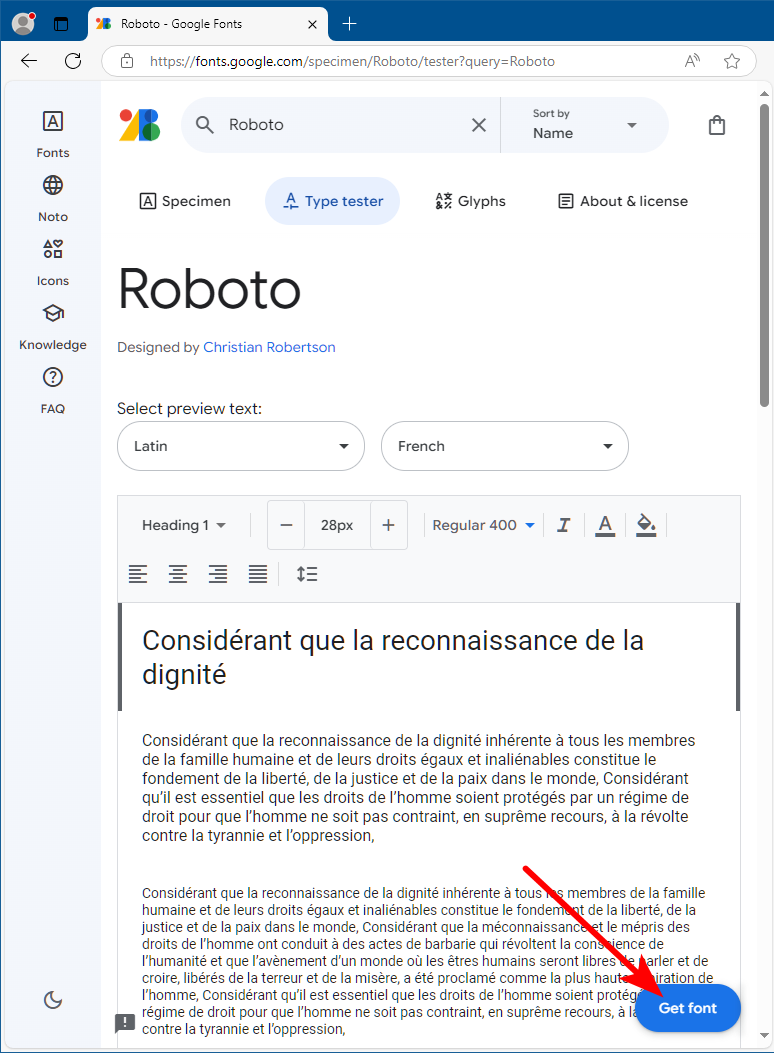The height and width of the screenshot is (1053, 774).
Task: Switch to About & license tab
Action: [623, 201]
